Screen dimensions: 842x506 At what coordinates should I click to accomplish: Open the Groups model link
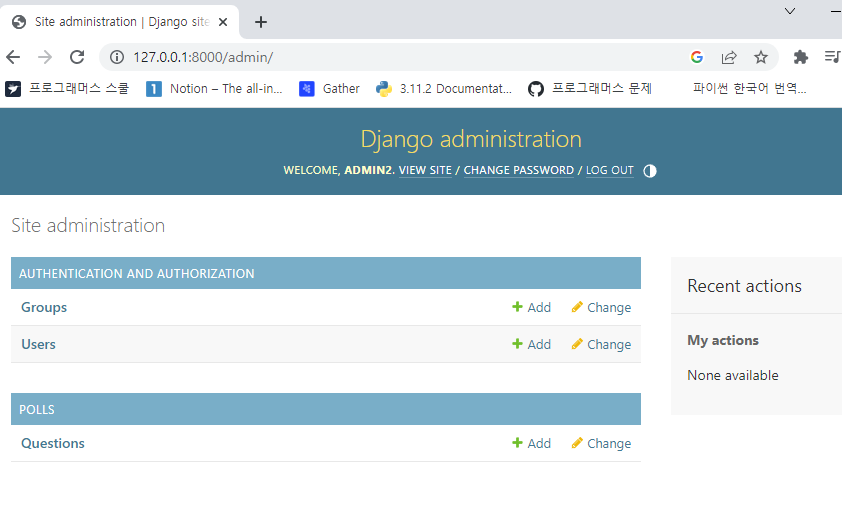pyautogui.click(x=44, y=307)
